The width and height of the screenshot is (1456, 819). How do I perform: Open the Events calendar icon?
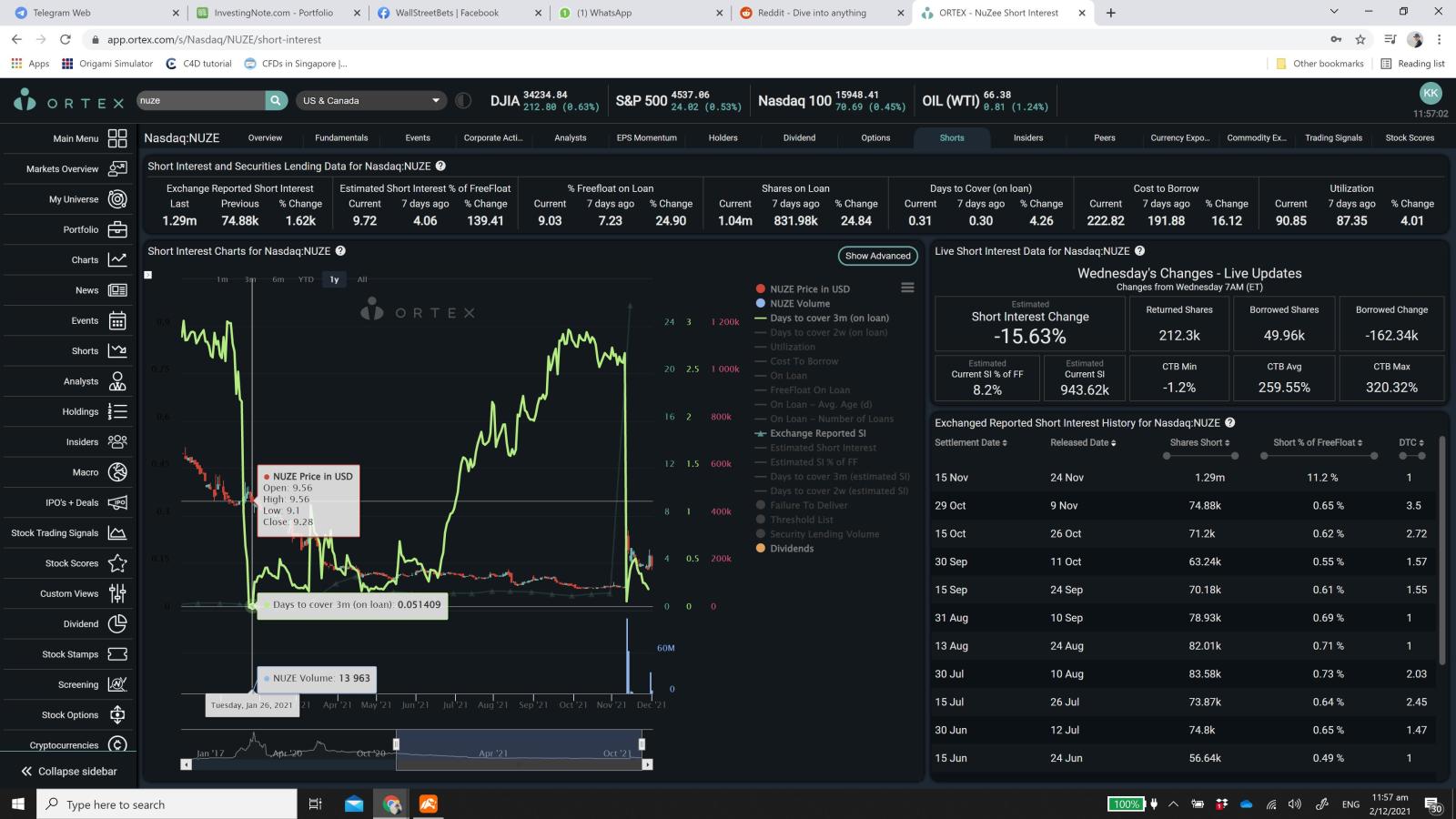coord(117,320)
